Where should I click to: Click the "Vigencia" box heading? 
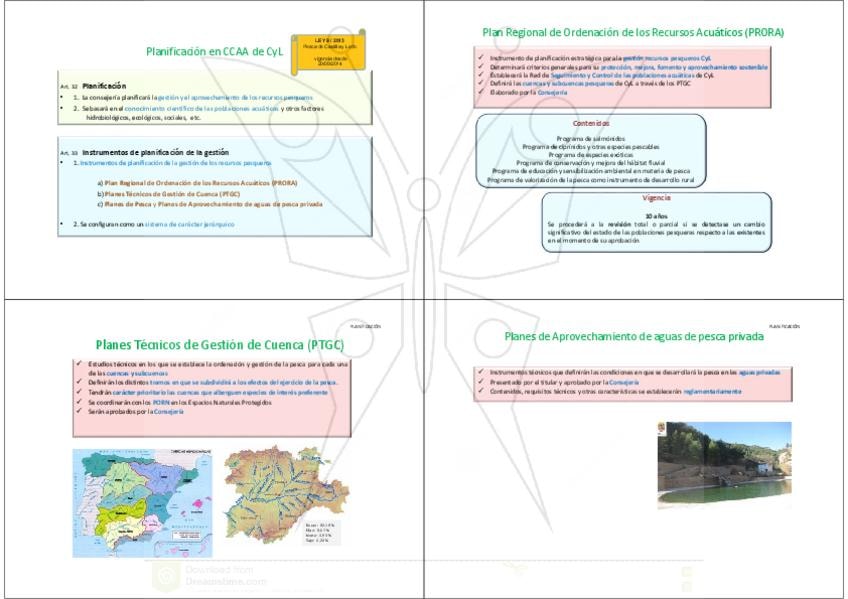tap(657, 198)
